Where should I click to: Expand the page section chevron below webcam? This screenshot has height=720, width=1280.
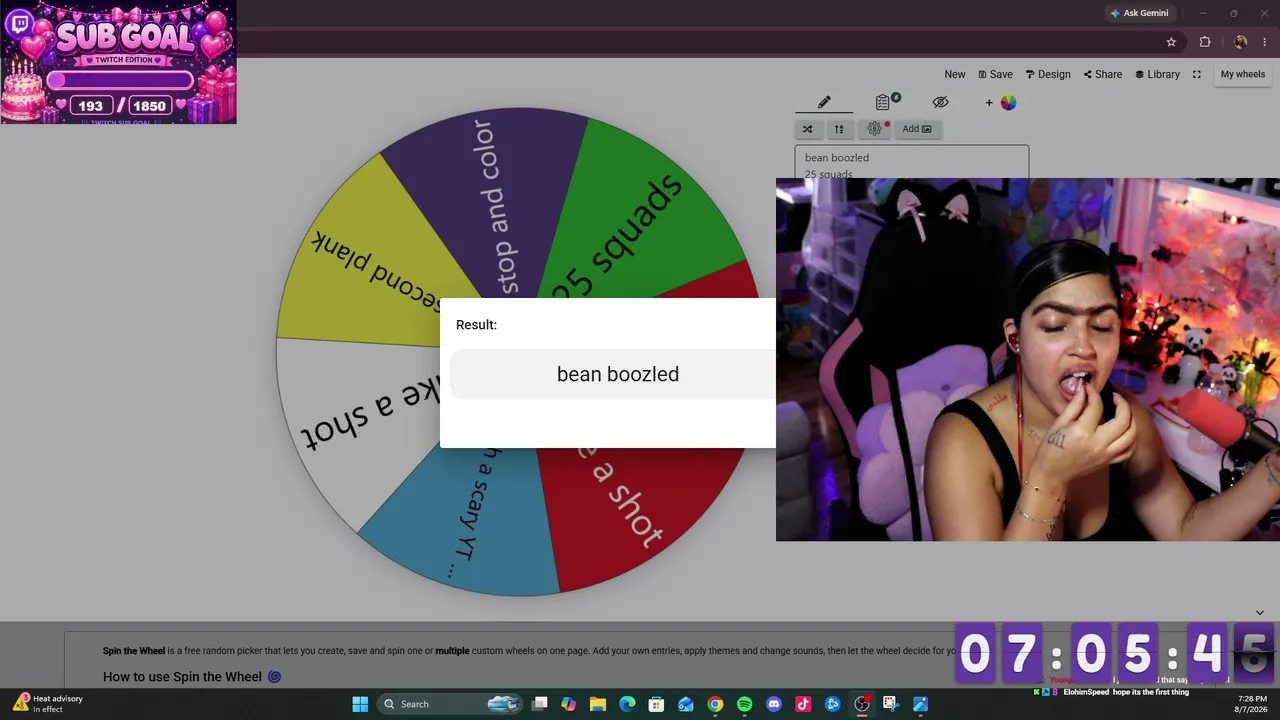(x=1260, y=612)
